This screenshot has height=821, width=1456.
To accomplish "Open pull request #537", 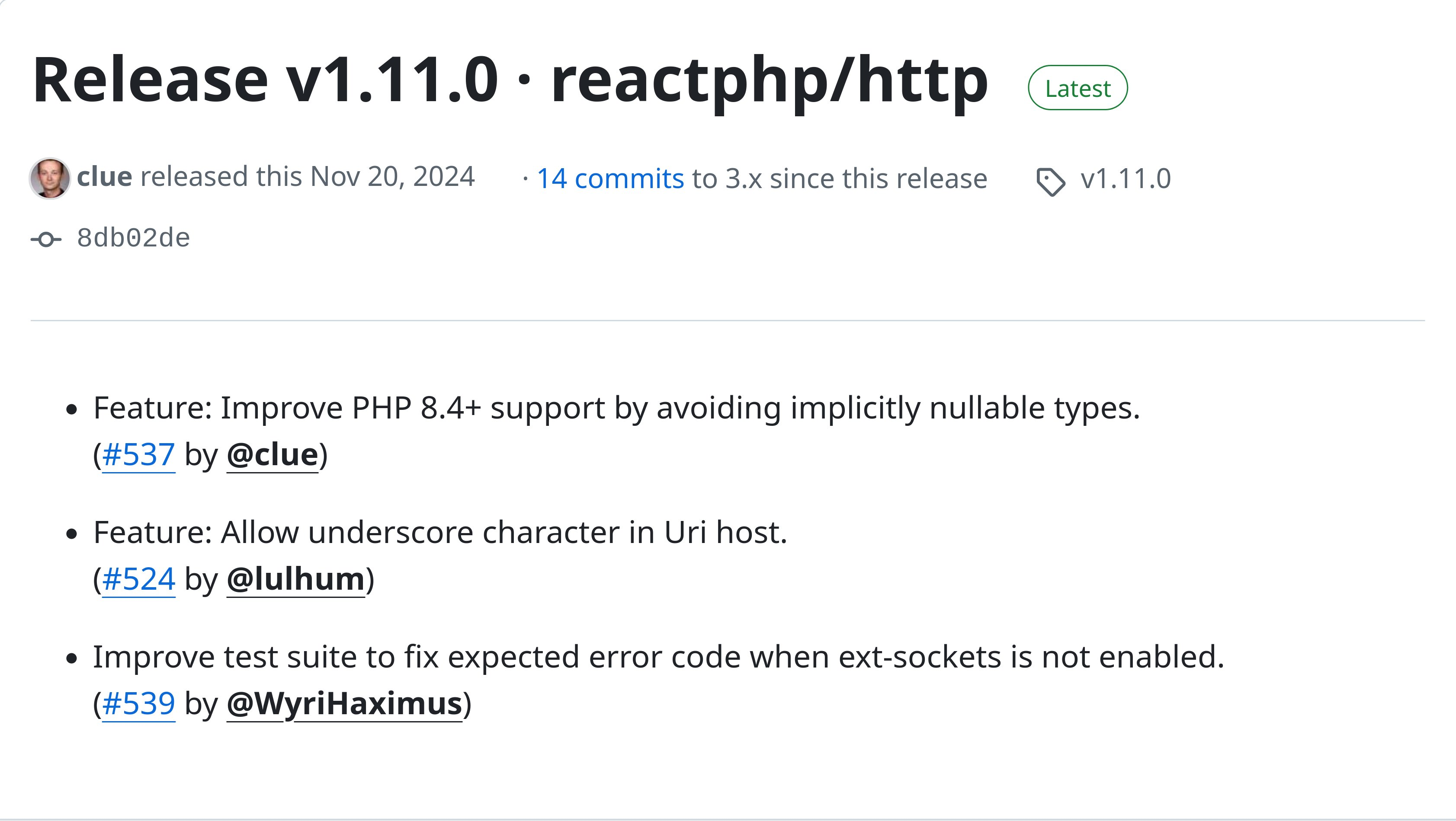I will coord(138,455).
